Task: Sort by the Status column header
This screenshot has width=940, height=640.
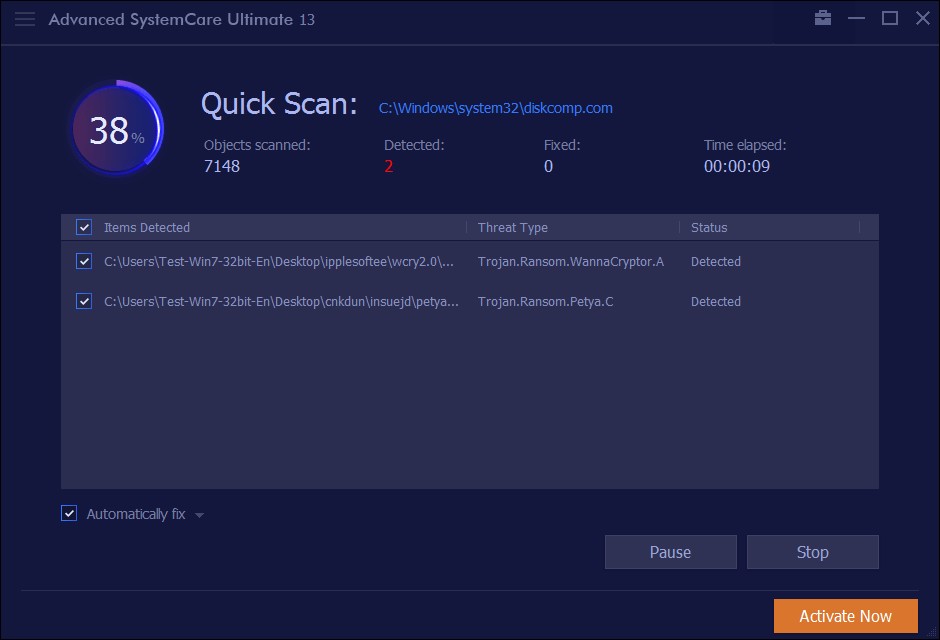Action: point(709,227)
